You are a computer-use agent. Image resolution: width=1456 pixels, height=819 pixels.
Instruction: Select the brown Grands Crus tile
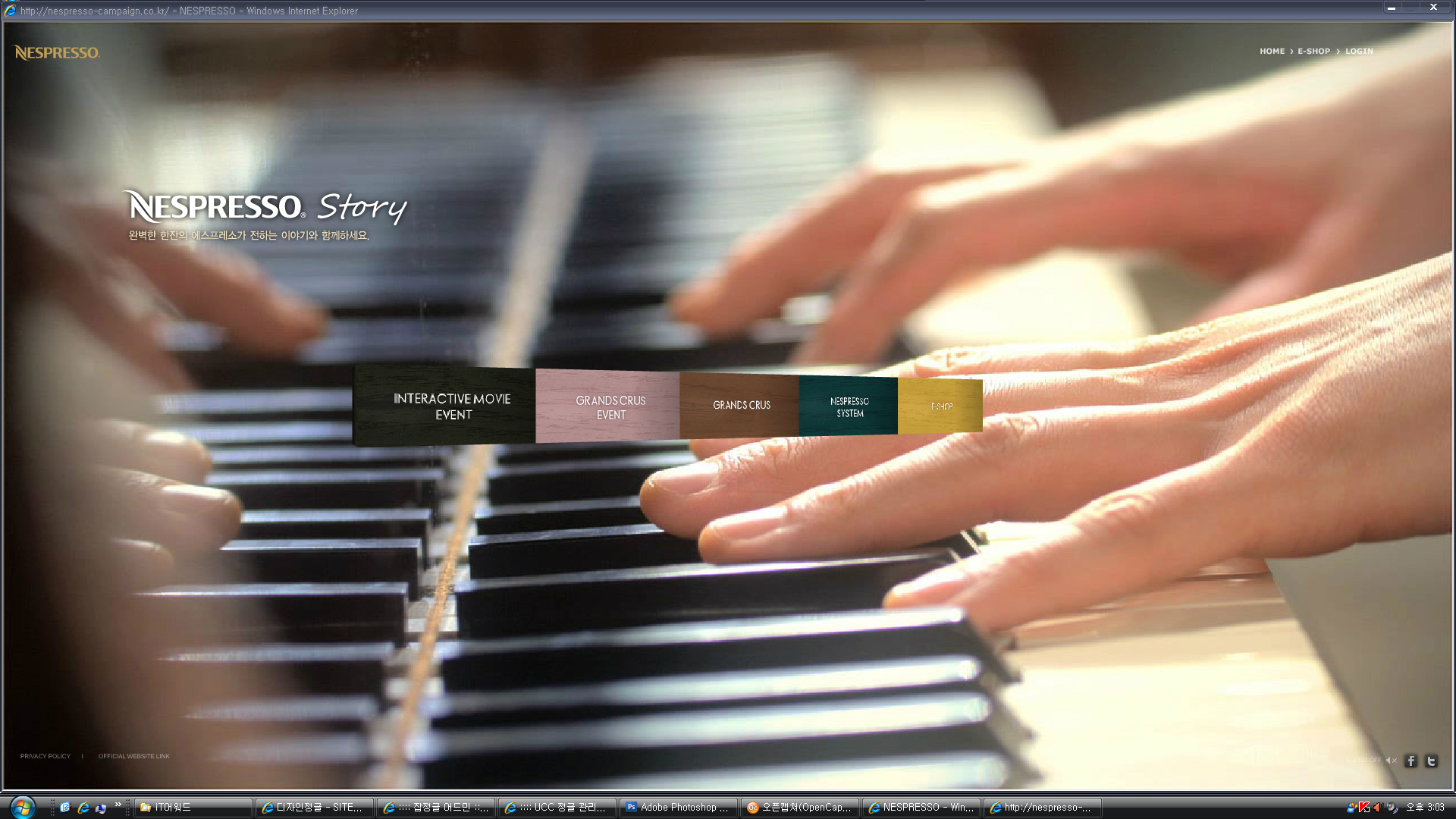[739, 406]
